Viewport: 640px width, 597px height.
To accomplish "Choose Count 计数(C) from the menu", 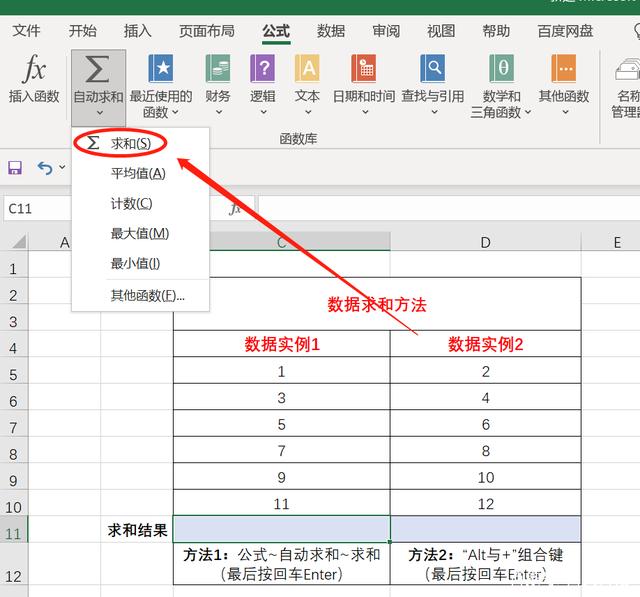I will click(140, 203).
